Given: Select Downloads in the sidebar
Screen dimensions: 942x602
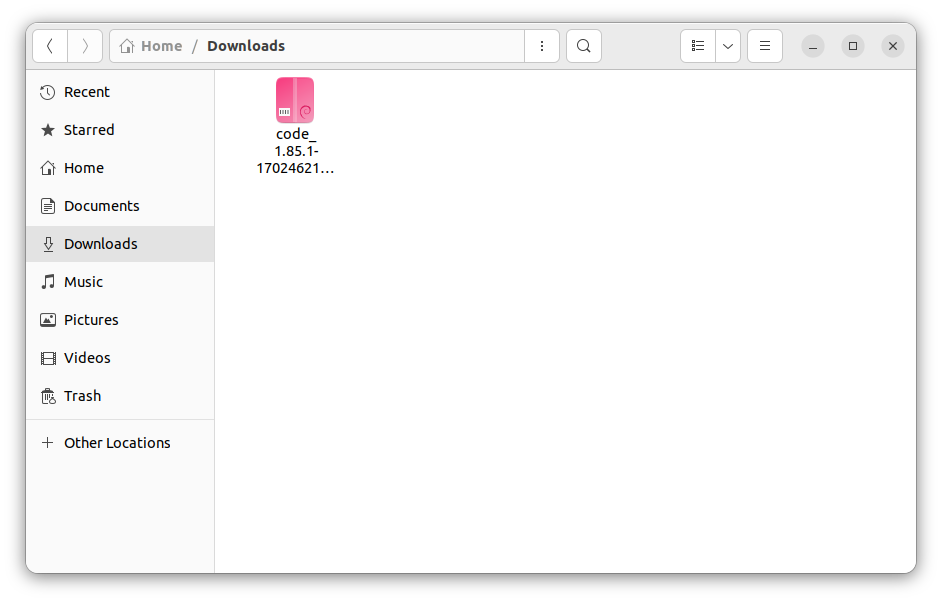Looking at the screenshot, I should [120, 244].
